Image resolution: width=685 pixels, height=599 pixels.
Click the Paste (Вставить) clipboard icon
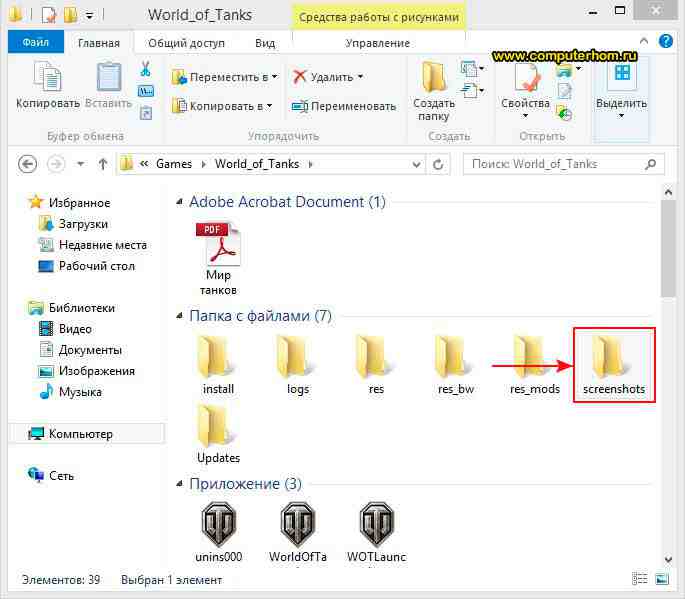point(108,78)
